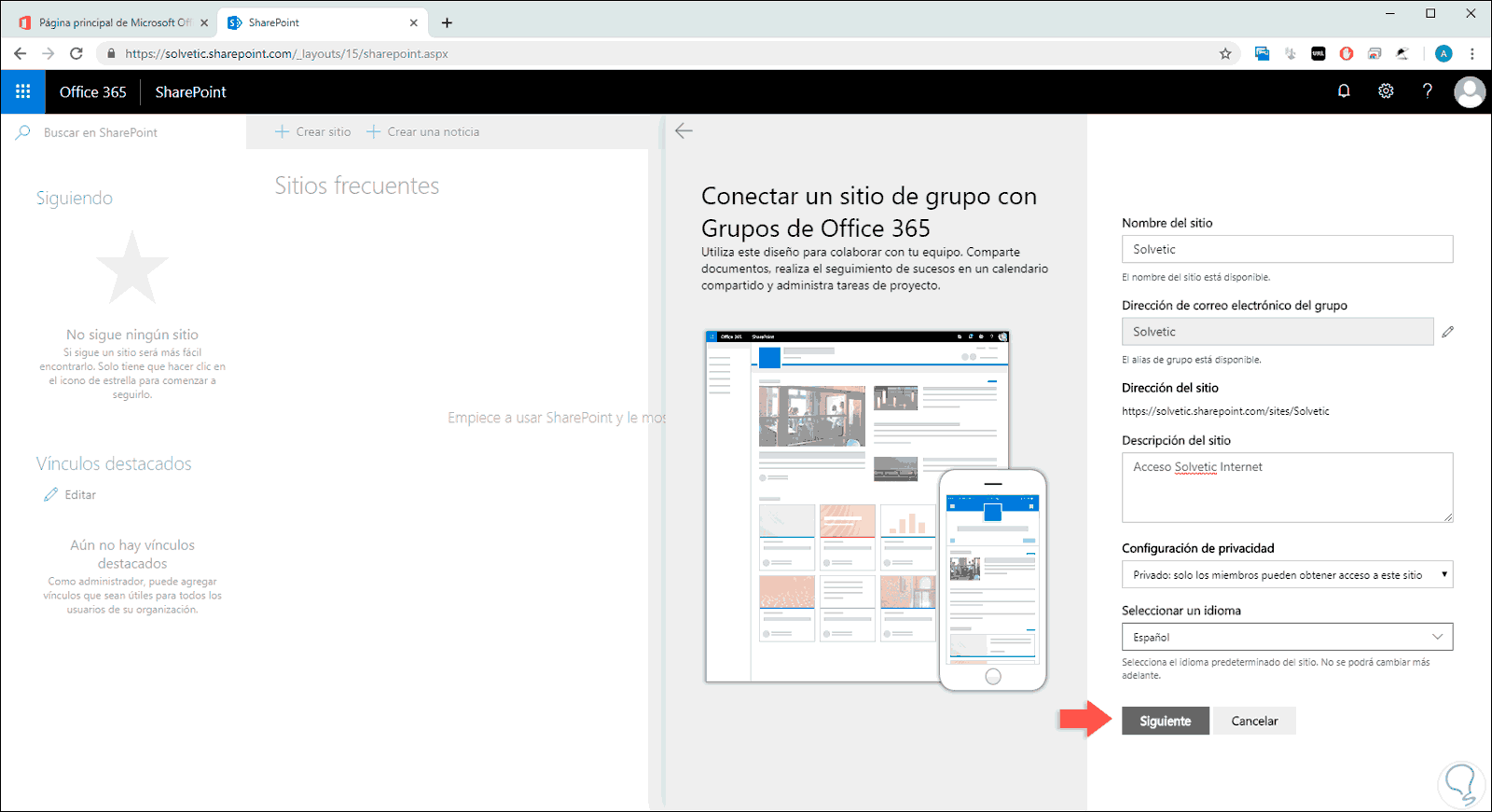Open the Office 365 app launcher grid

click(x=22, y=91)
